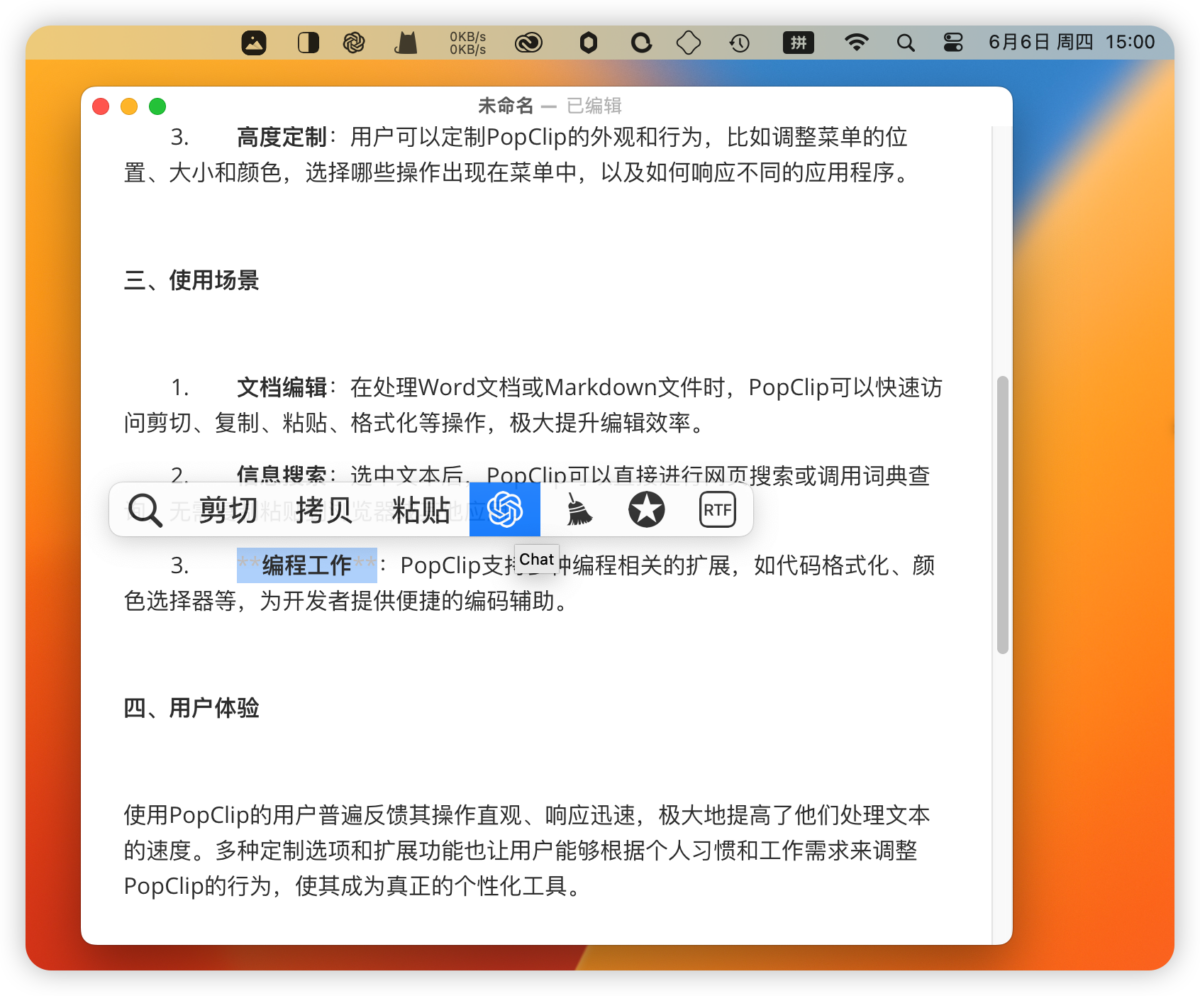Viewport: 1200px width, 996px height.
Task: Close the 未命名 document window
Action: click(x=100, y=106)
